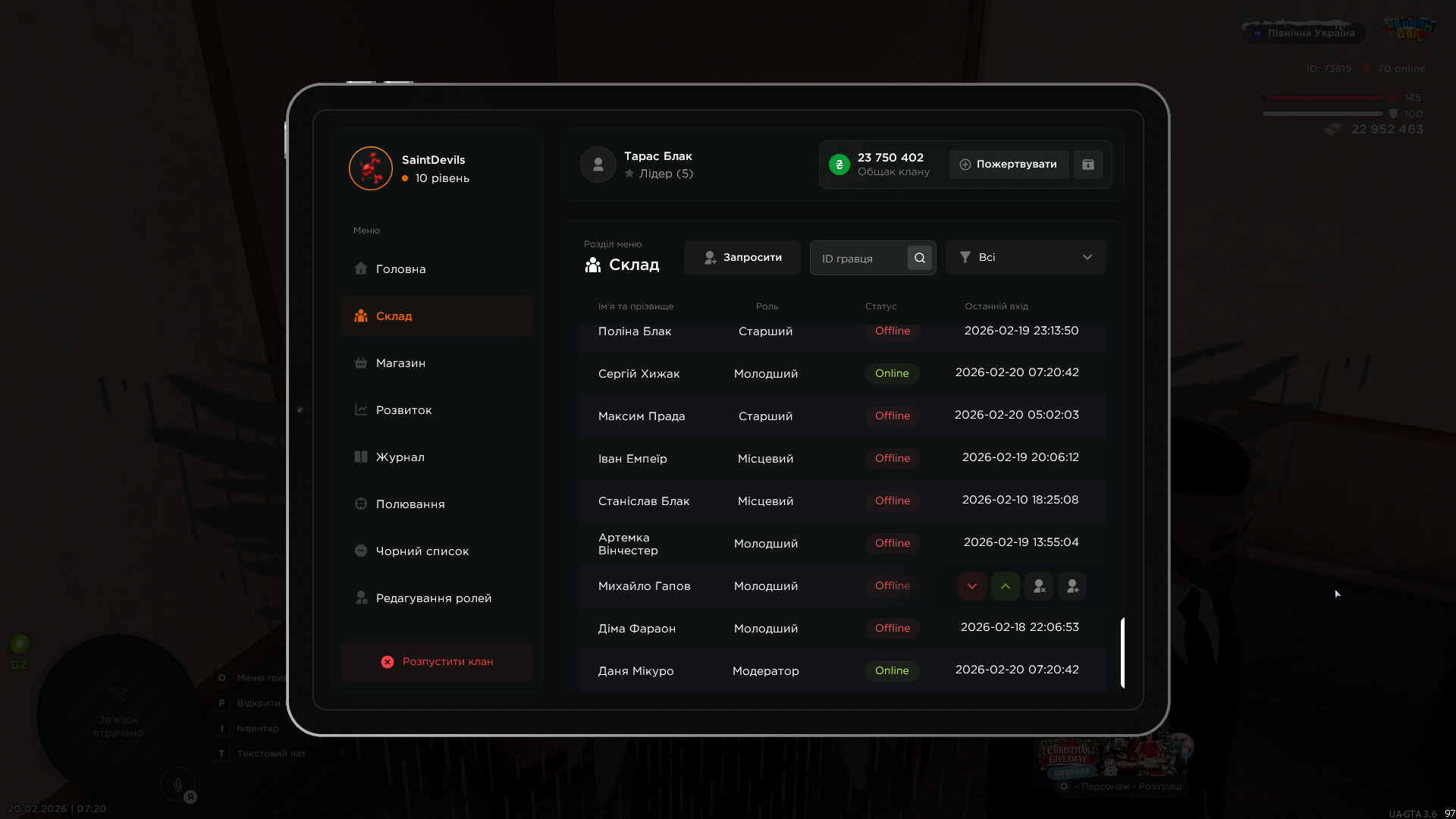Expand filter via chevron arrow
Viewport: 1456px width, 819px height.
click(1087, 258)
